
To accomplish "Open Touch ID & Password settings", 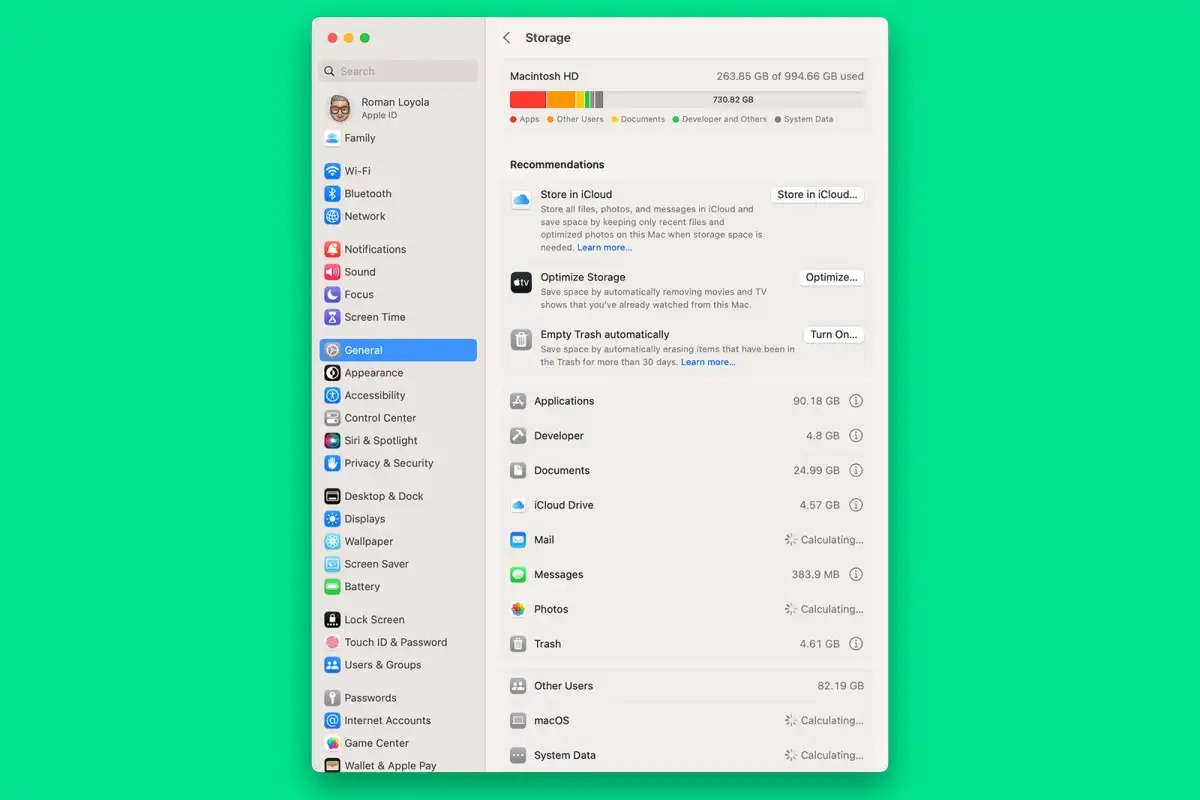I will (x=398, y=643).
